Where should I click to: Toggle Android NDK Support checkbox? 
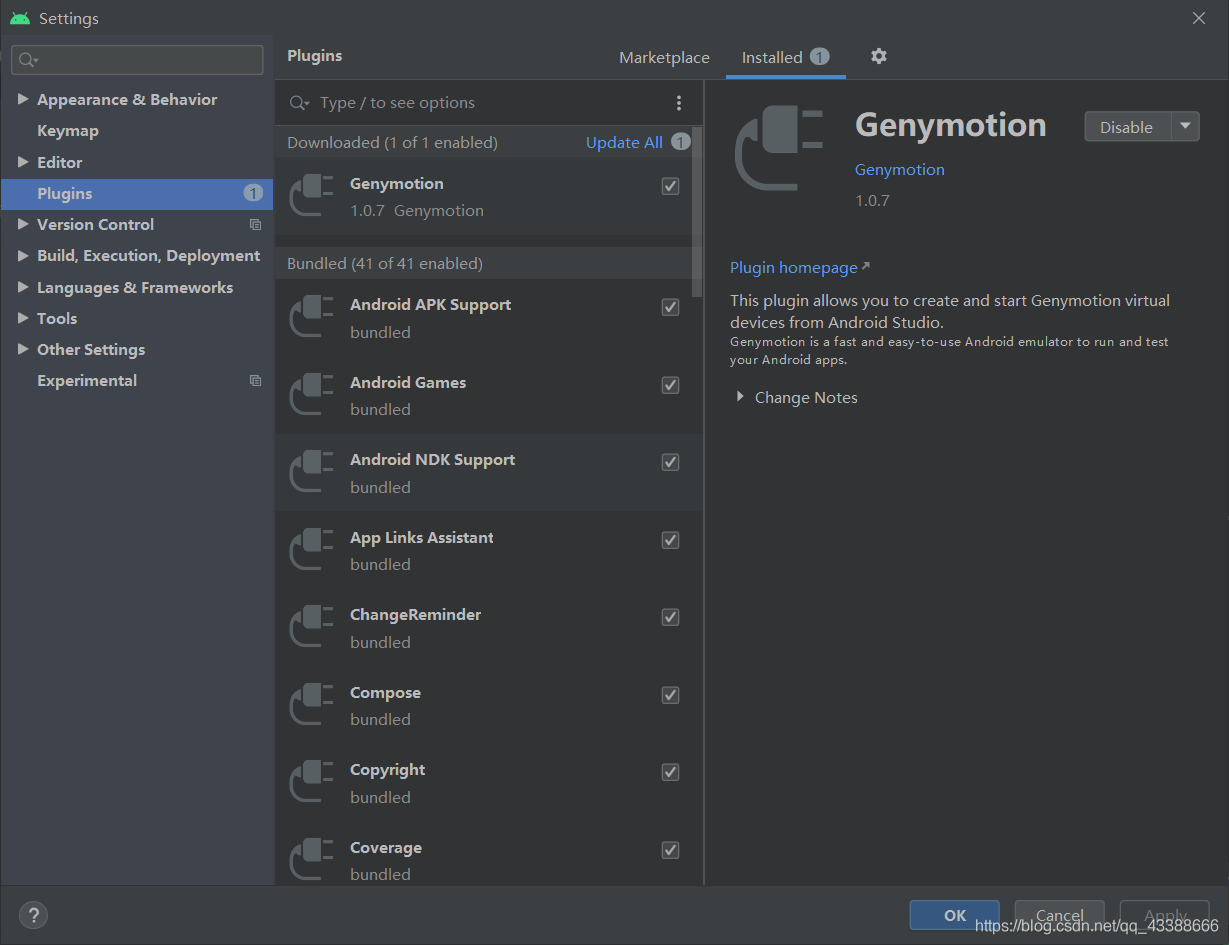click(671, 462)
